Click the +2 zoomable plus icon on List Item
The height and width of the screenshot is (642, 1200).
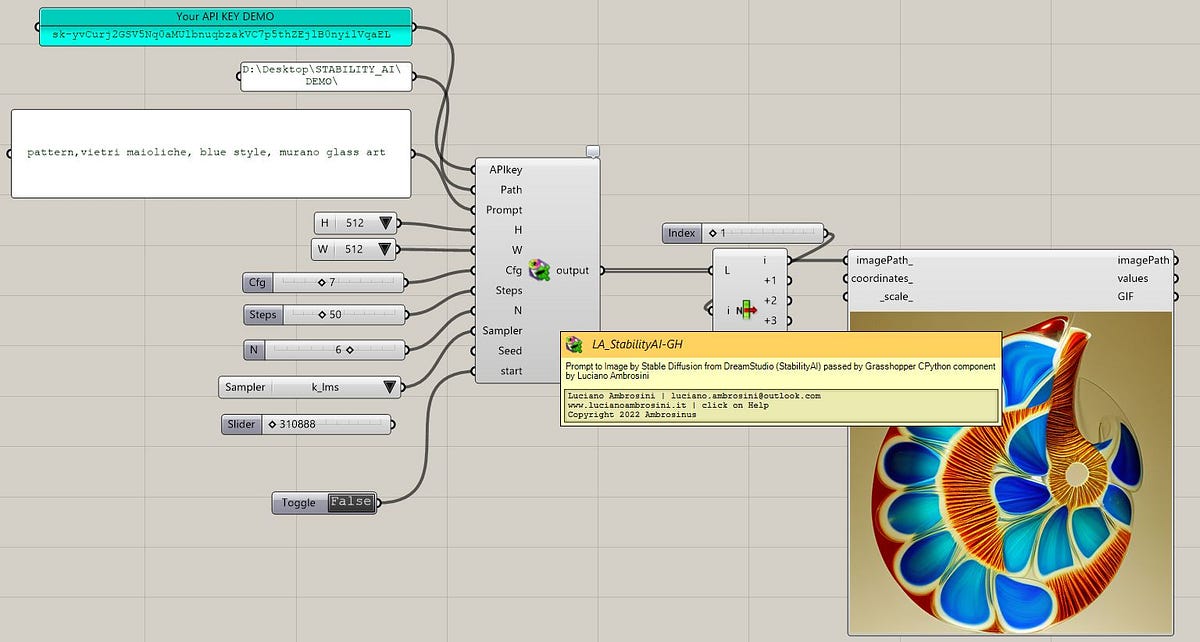tap(772, 300)
